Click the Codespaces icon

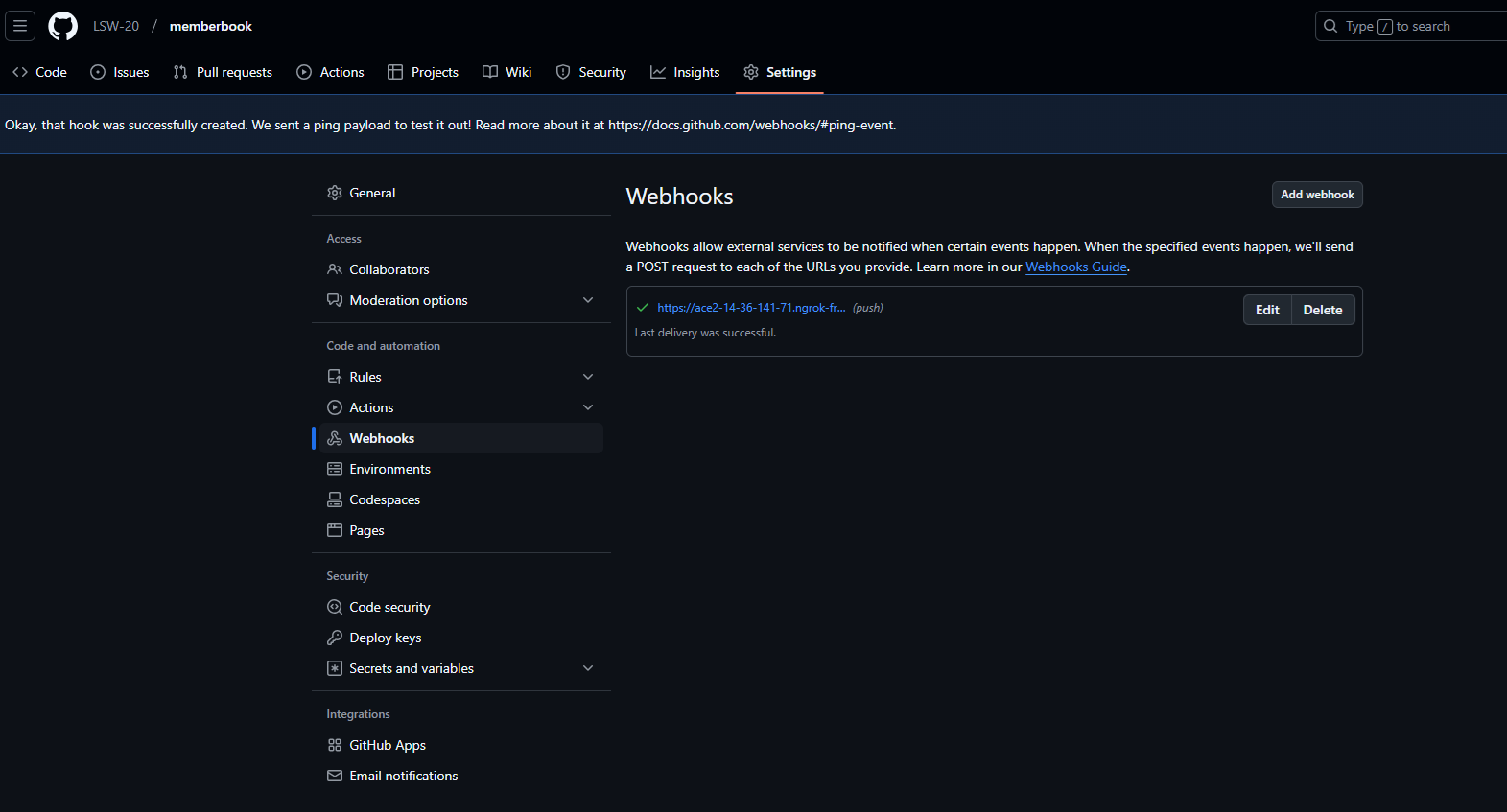tap(335, 499)
